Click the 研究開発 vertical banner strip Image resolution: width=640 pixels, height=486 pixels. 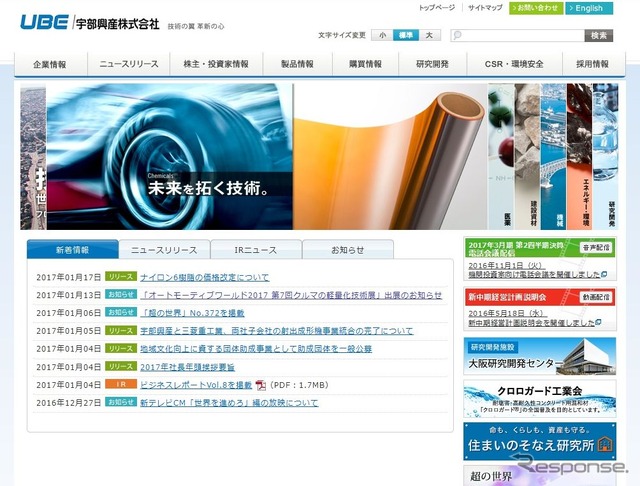pyautogui.click(x=605, y=157)
